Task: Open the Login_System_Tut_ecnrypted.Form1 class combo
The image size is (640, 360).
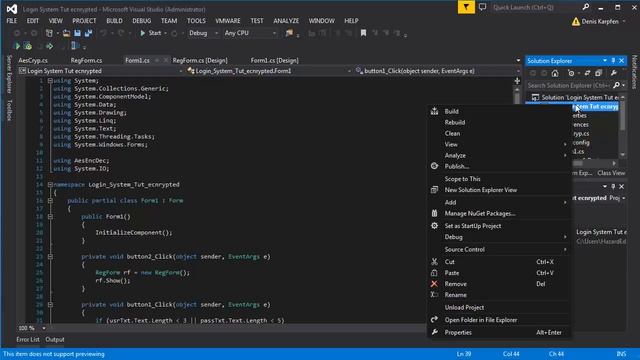Action: (269, 71)
